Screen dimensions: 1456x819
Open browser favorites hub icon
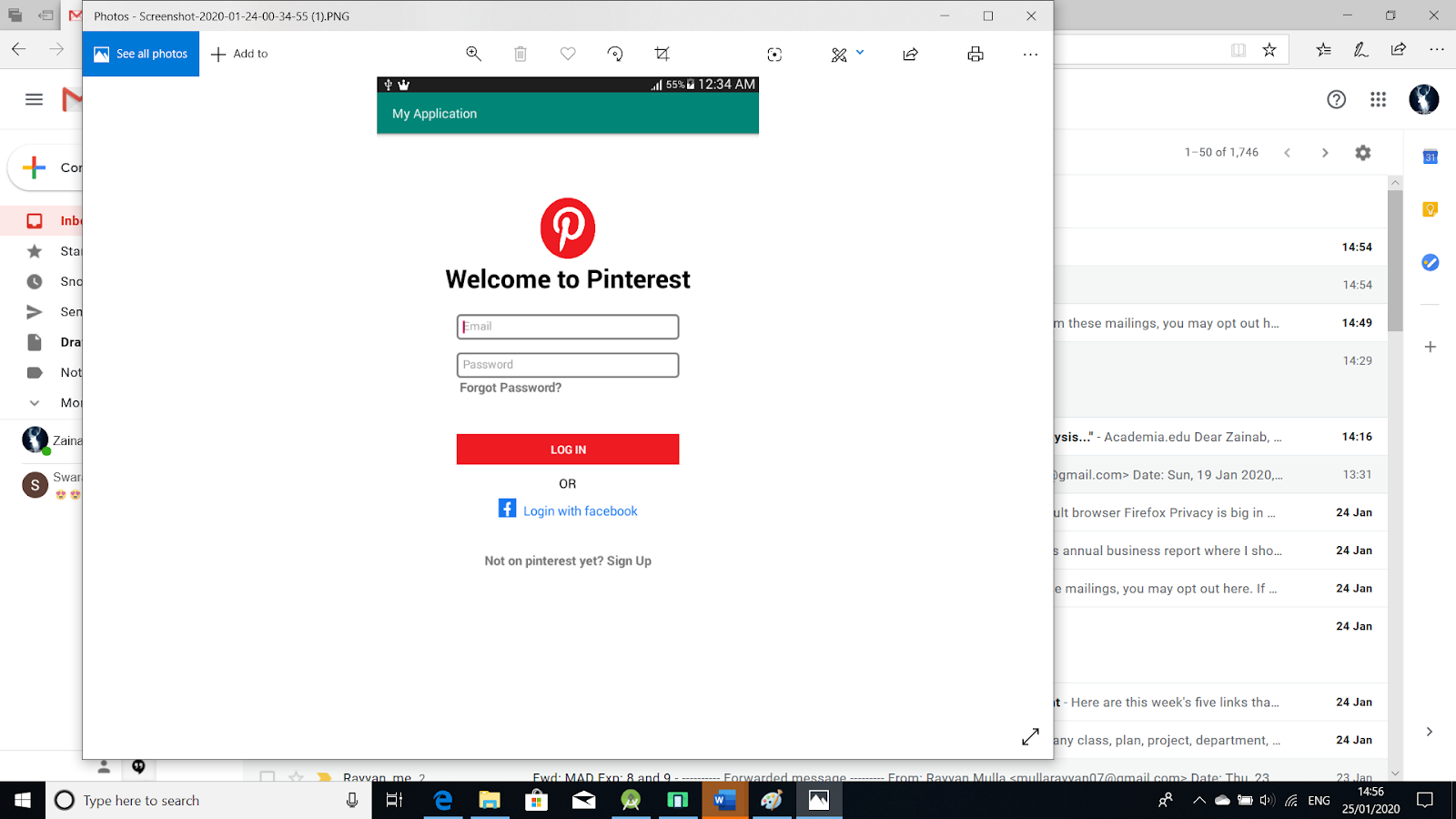[x=1323, y=50]
